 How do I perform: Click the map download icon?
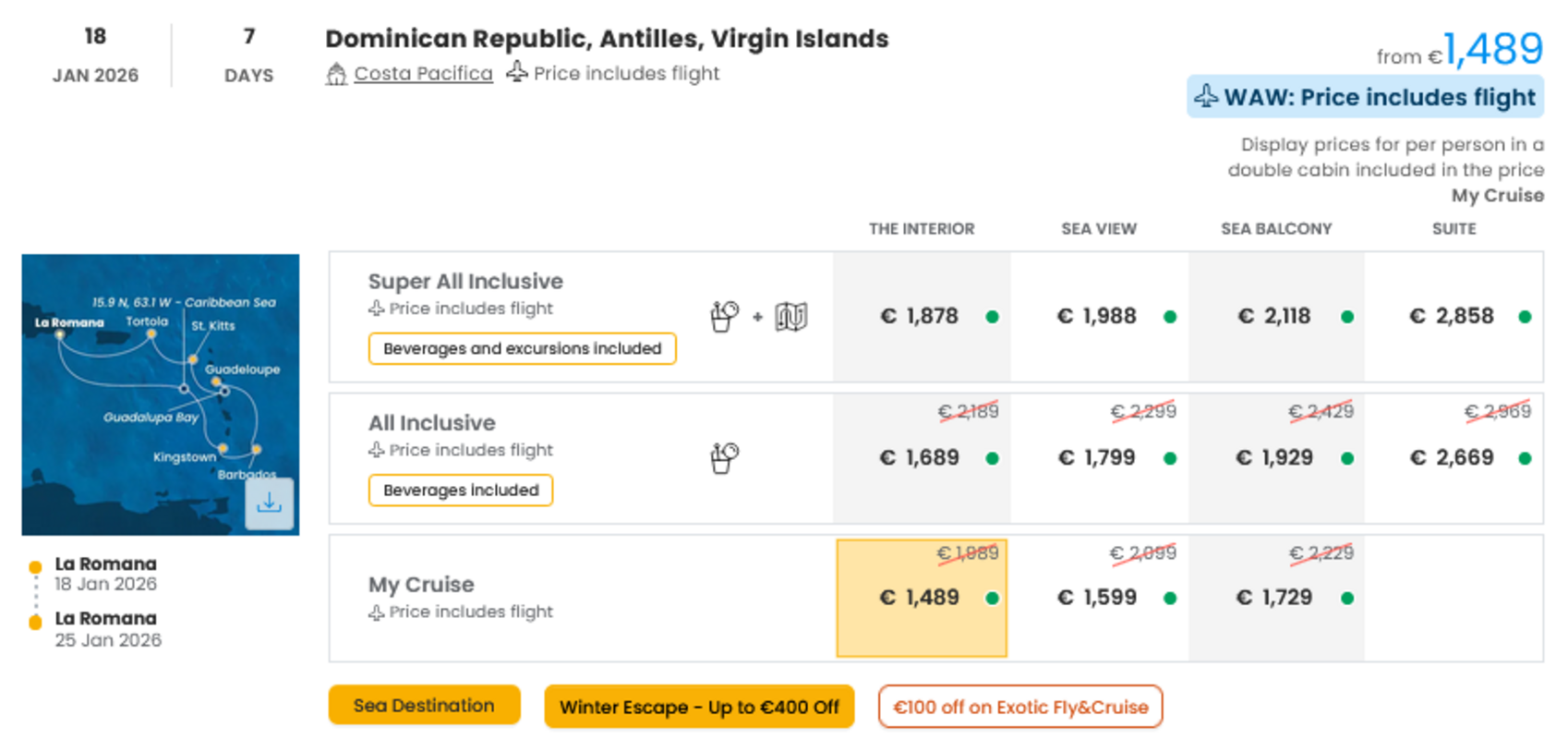[x=269, y=503]
